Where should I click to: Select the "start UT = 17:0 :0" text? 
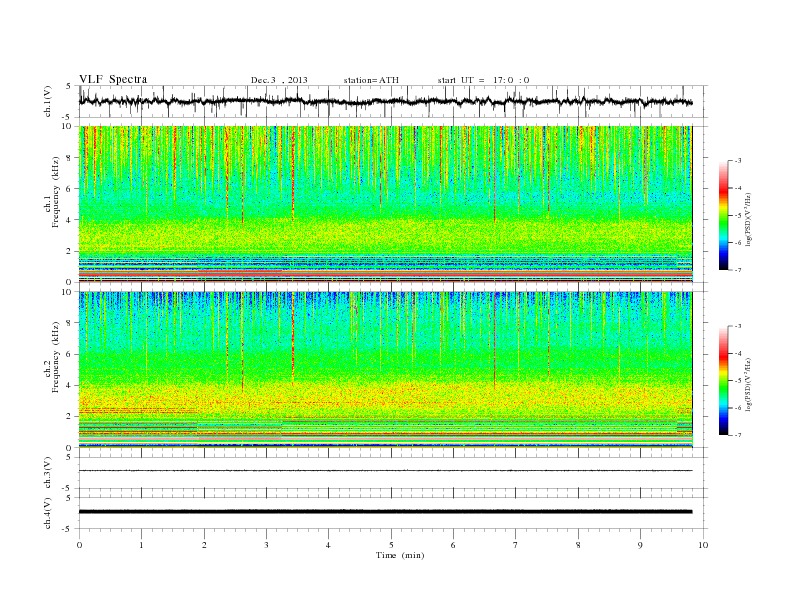[x=483, y=80]
